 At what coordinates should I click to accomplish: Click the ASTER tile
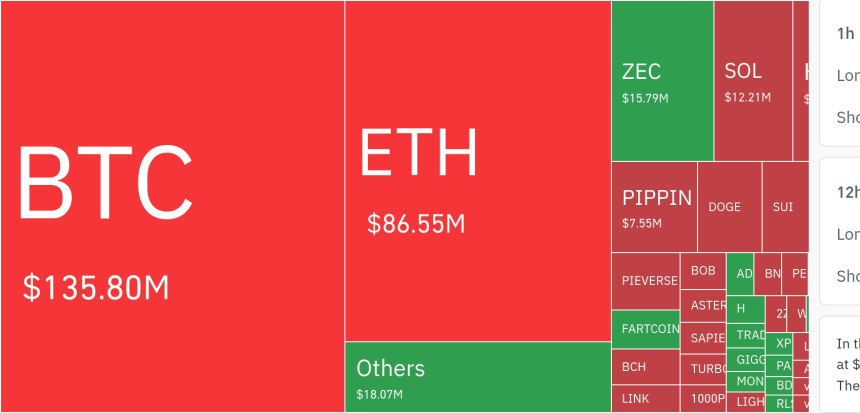coord(703,305)
